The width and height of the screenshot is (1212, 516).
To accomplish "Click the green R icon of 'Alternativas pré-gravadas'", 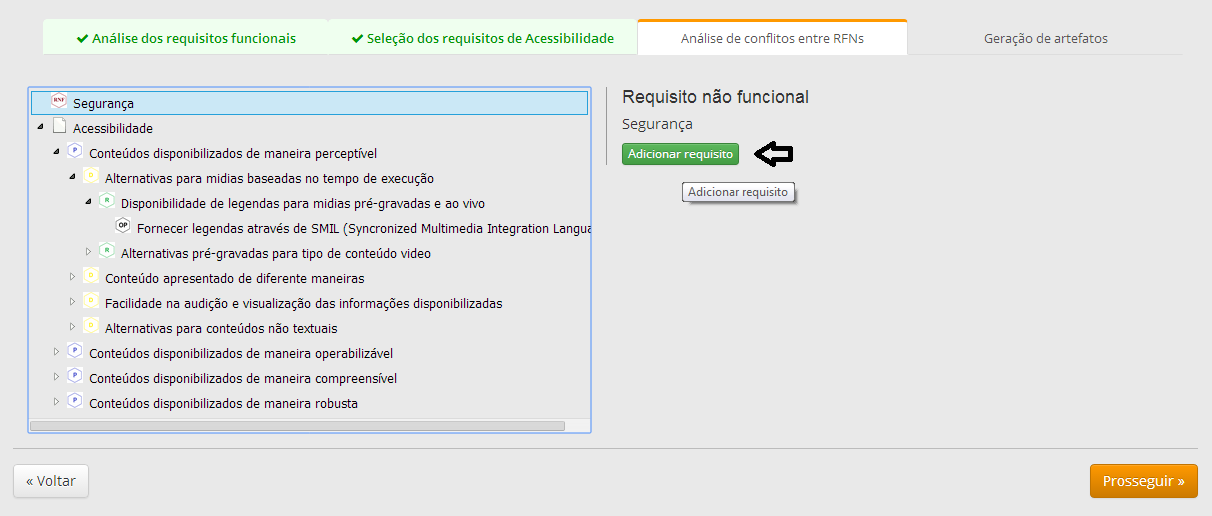I will click(106, 251).
